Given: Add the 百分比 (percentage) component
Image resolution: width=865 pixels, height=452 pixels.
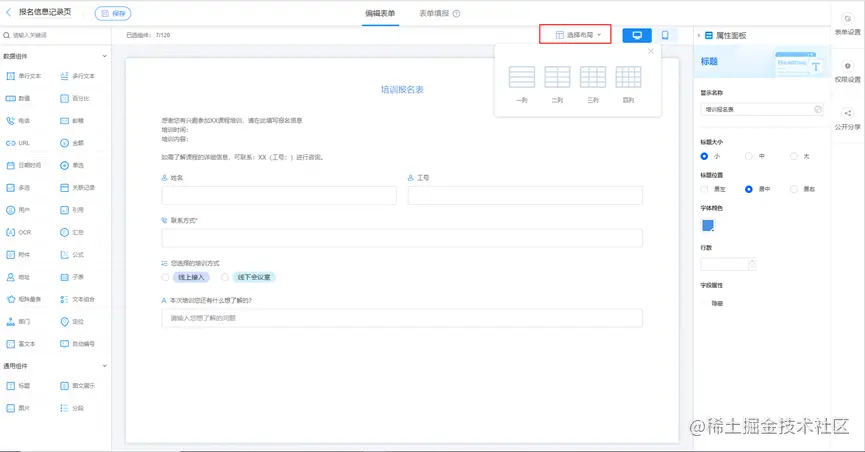Looking at the screenshot, I should (74, 98).
